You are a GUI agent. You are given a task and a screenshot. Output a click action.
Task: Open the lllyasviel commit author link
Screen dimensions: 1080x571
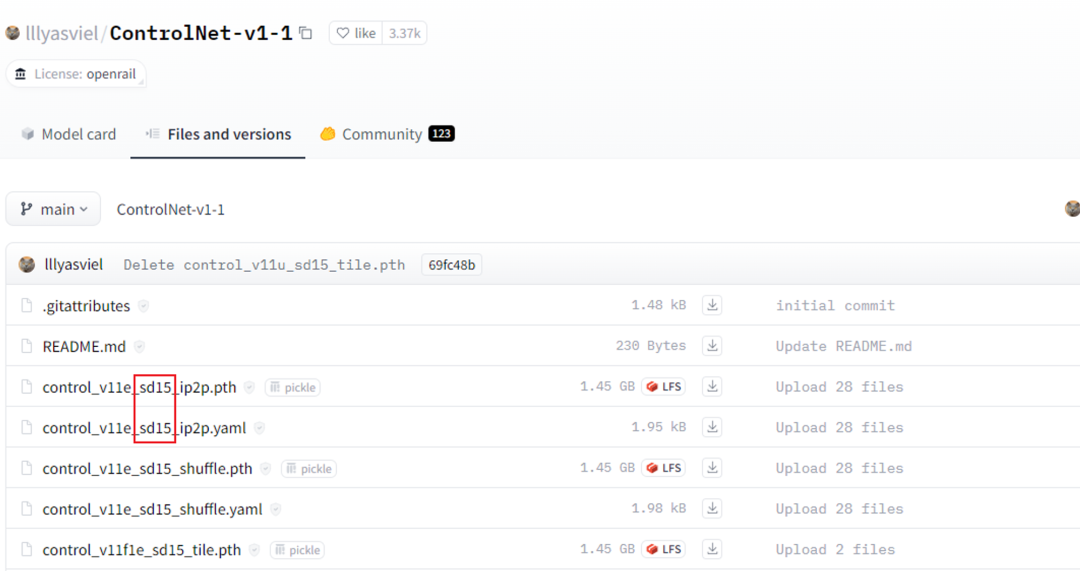pyautogui.click(x=74, y=264)
